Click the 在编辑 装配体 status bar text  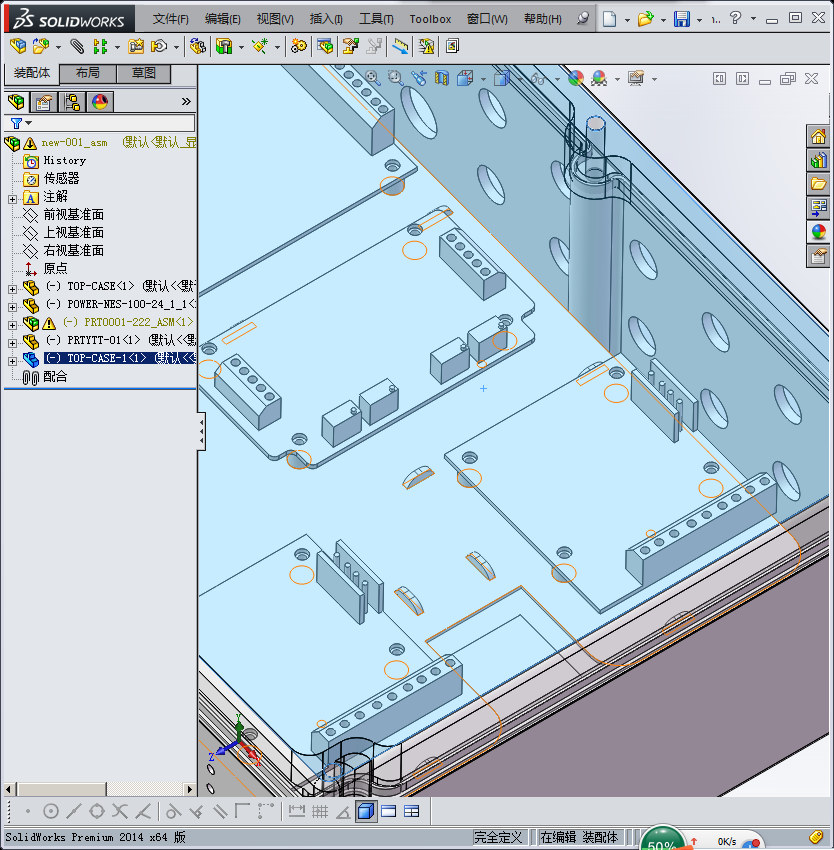pos(579,837)
